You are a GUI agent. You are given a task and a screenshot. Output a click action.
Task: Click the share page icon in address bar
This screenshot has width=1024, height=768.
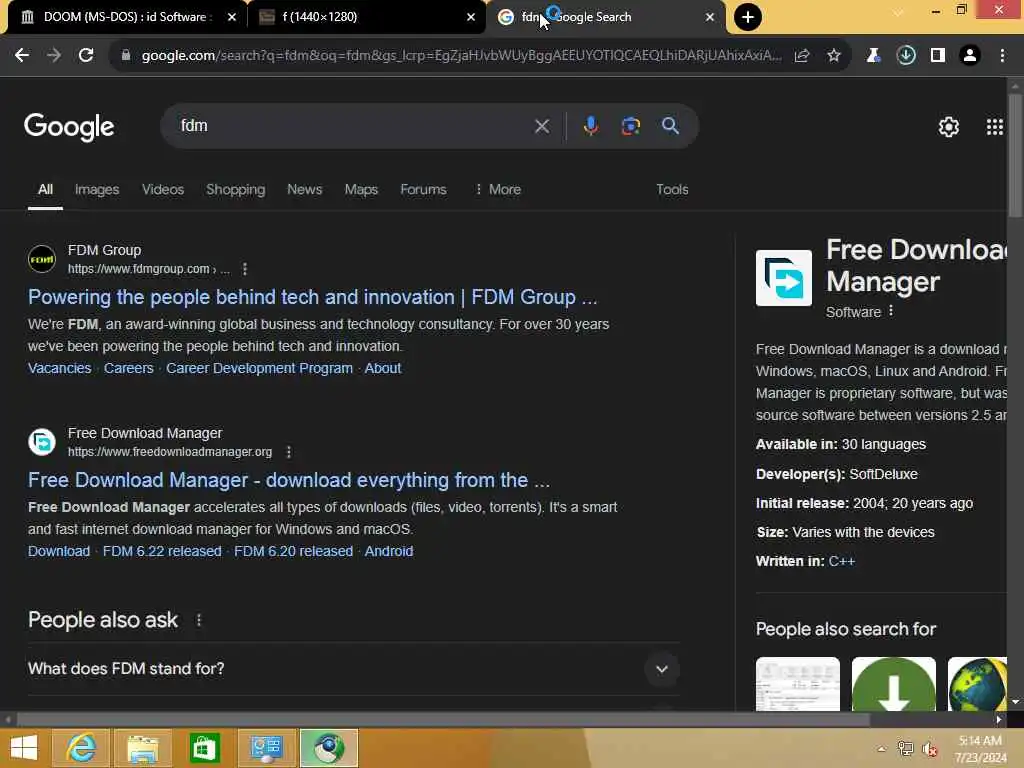point(802,56)
